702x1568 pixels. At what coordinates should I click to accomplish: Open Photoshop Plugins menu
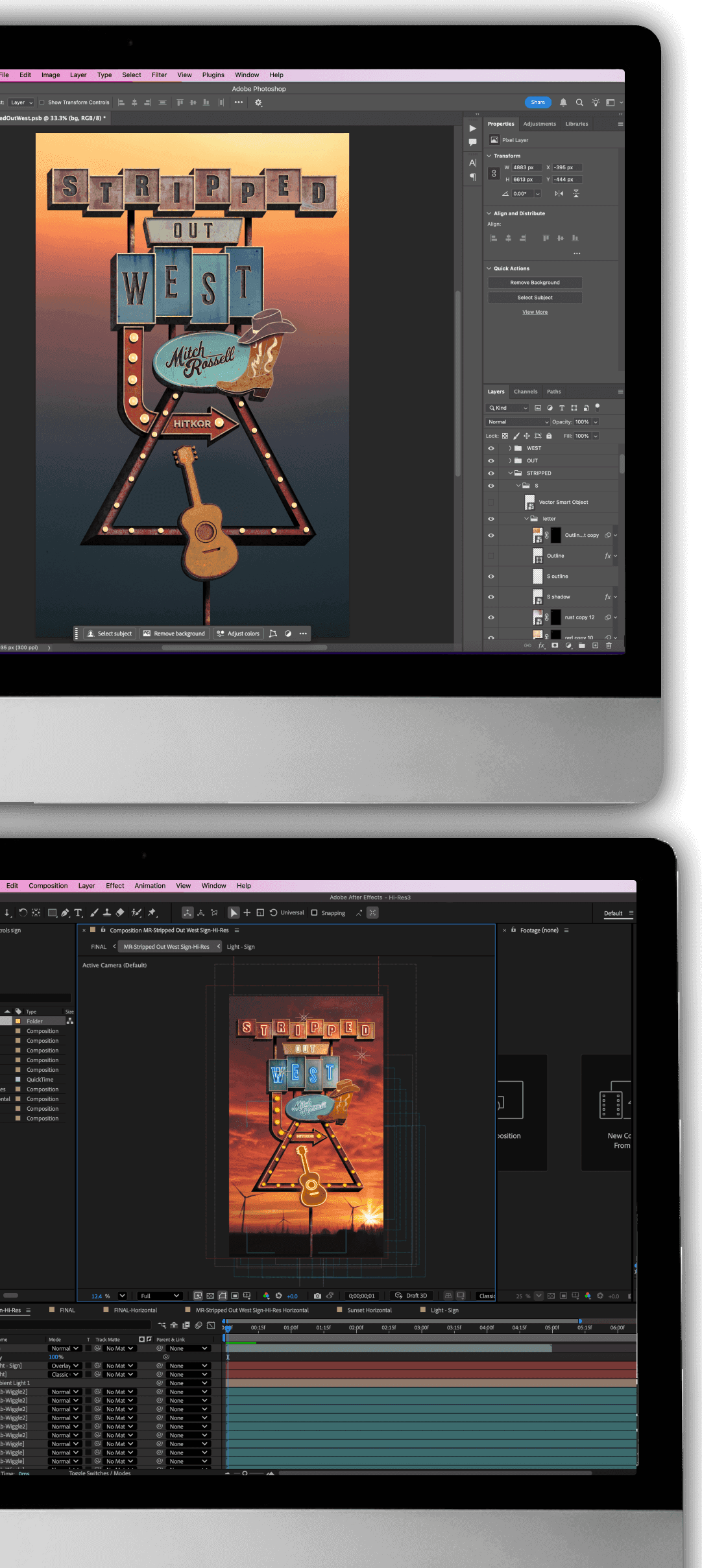[x=213, y=75]
